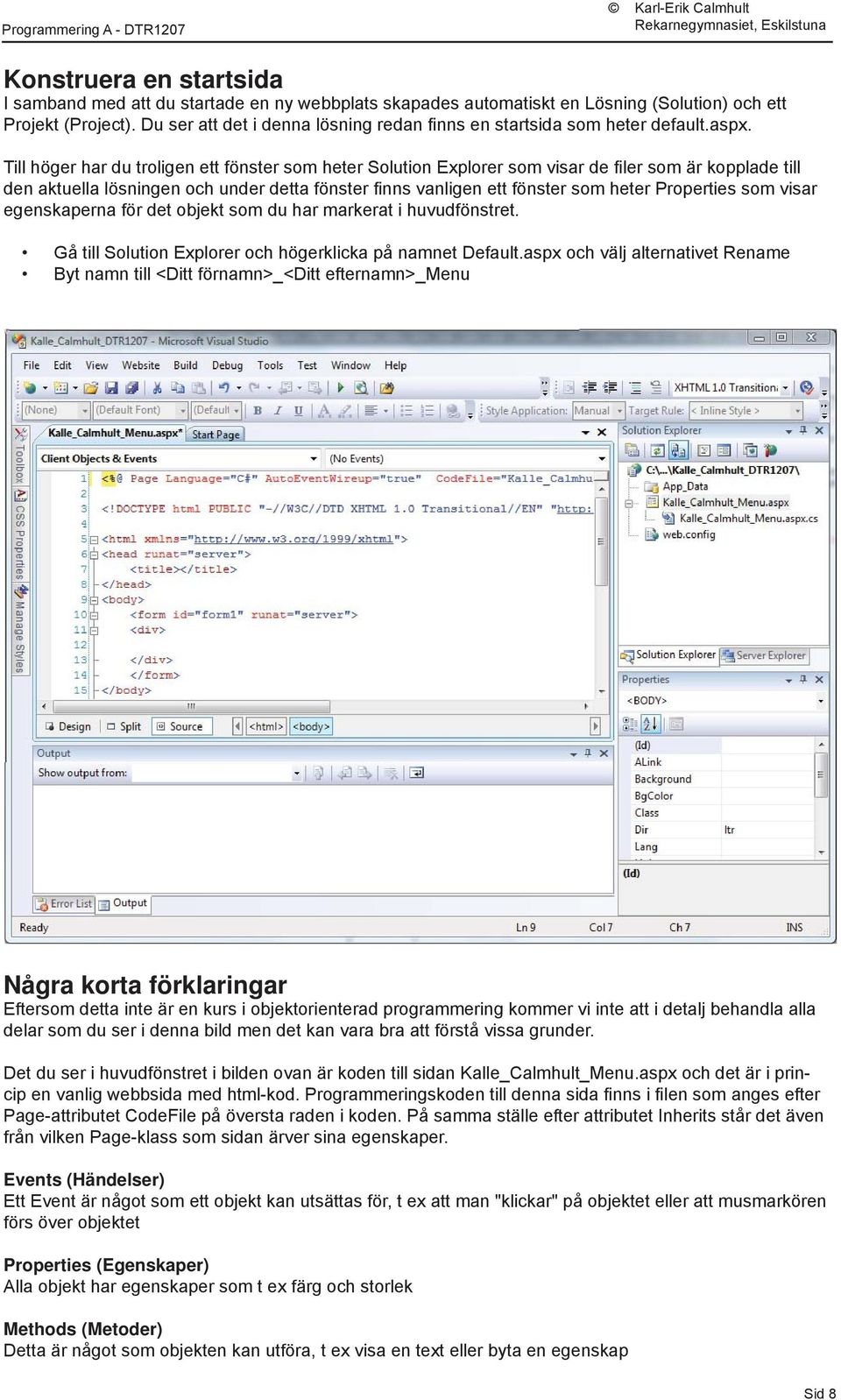Open the (Default Font) dropdown
Viewport: 841px width, 1400px height.
click(183, 410)
